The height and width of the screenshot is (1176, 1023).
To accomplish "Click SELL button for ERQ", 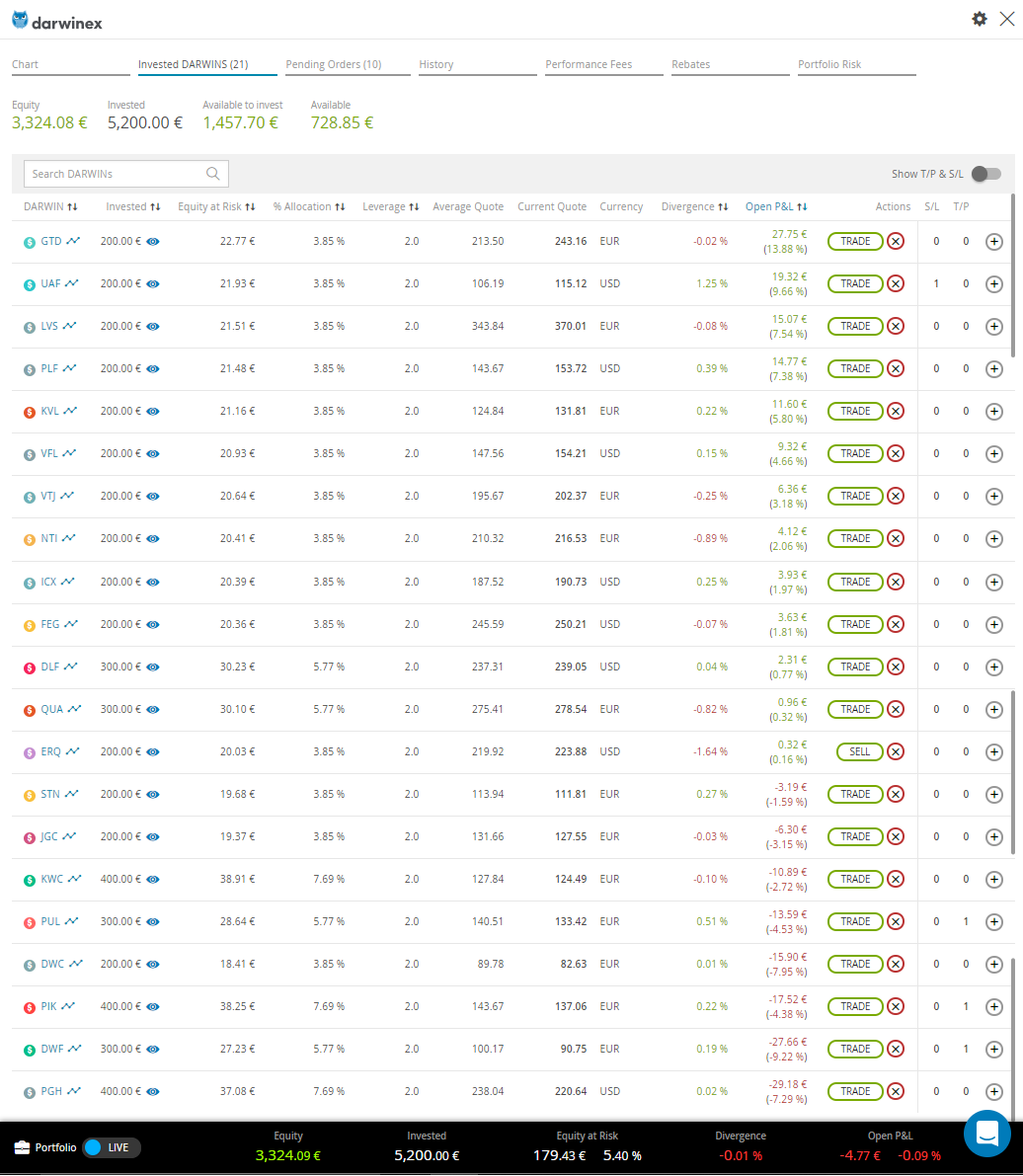I will pos(859,751).
